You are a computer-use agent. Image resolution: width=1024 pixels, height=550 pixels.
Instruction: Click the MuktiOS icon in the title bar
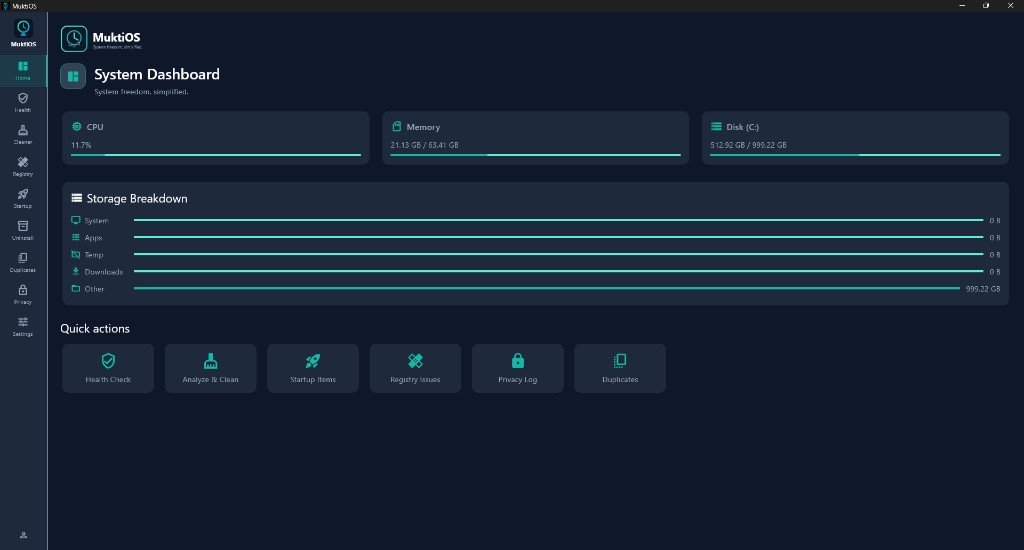5,6
